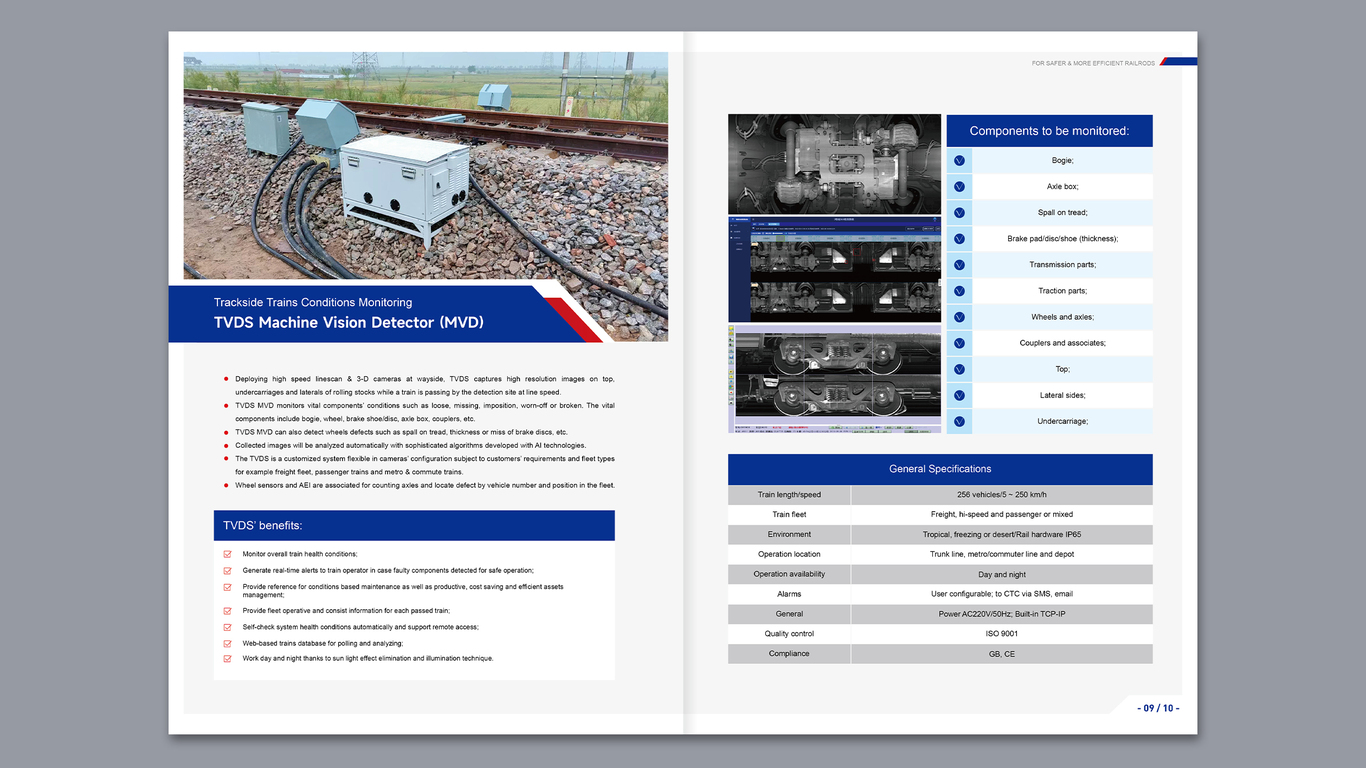Toggle checkbox for Monitor overall train health conditions
The height and width of the screenshot is (768, 1366).
coord(228,554)
